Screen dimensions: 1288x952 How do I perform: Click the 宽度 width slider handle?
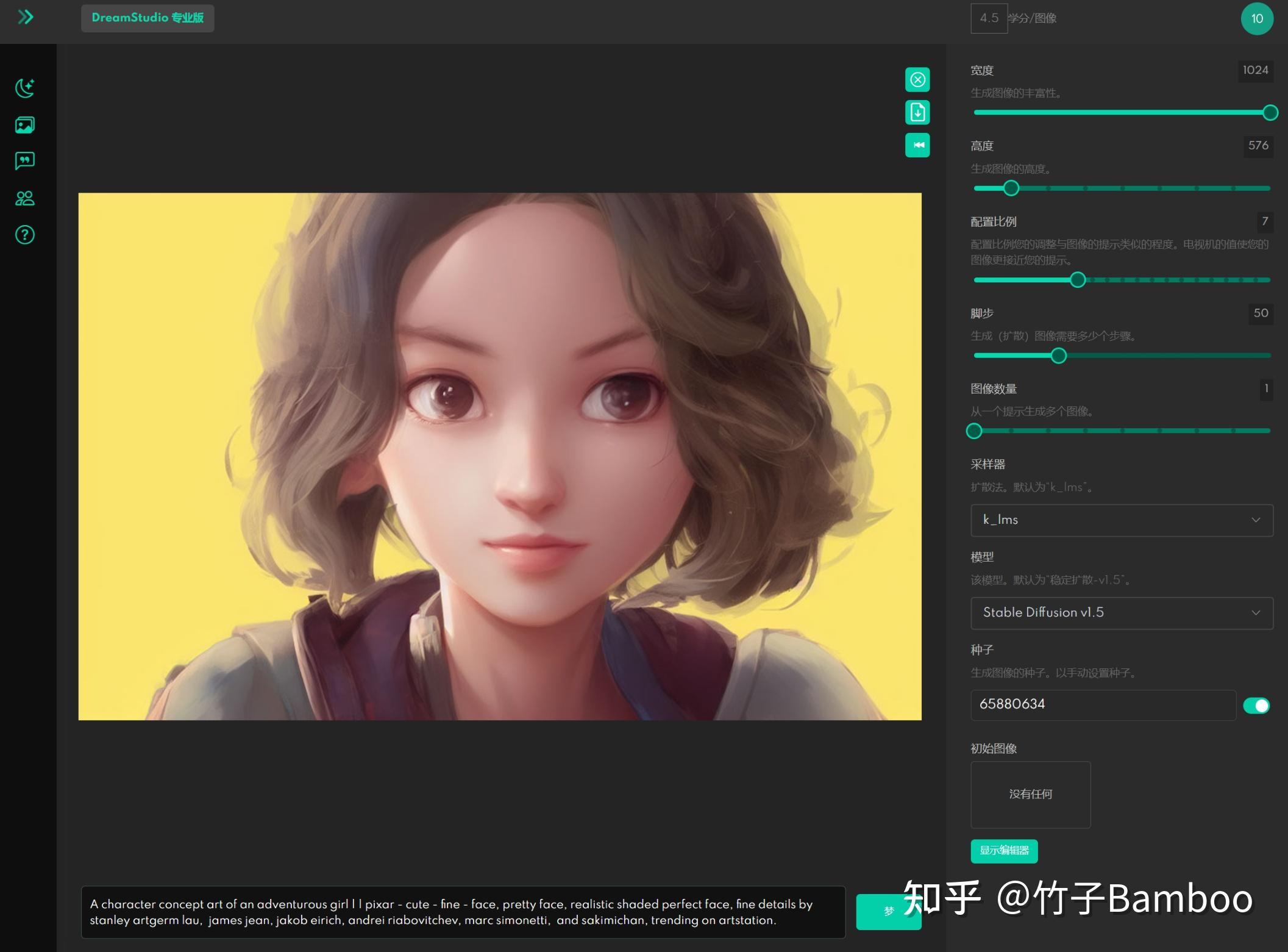click(x=1270, y=113)
